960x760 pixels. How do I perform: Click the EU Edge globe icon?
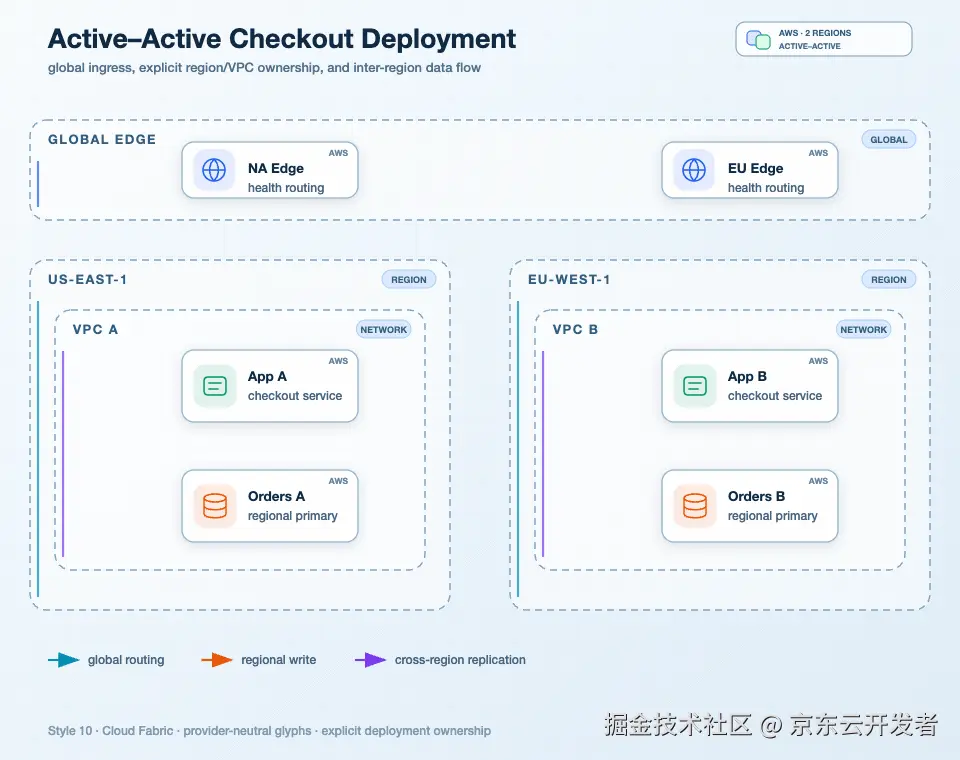coord(694,170)
